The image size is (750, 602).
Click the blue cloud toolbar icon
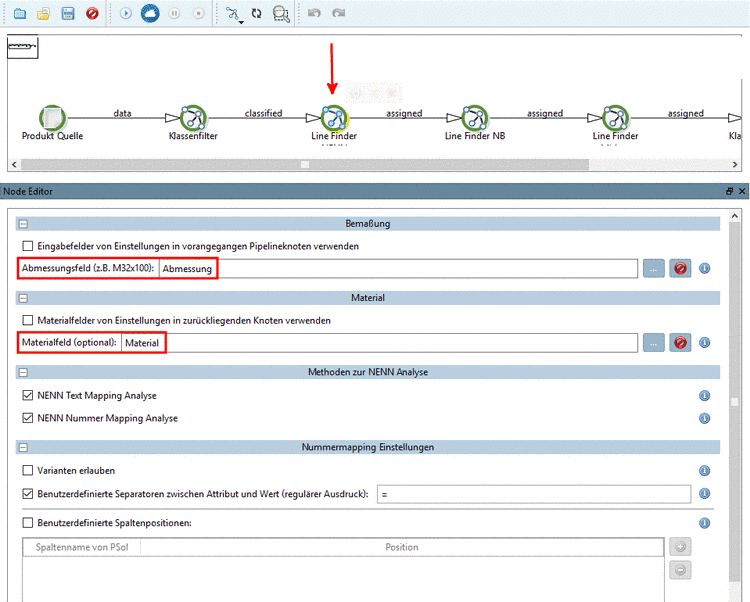[x=150, y=14]
